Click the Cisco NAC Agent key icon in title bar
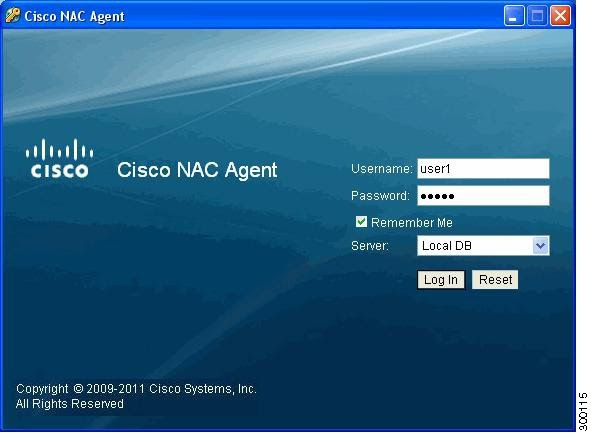The height and width of the screenshot is (435, 591). [x=12, y=16]
